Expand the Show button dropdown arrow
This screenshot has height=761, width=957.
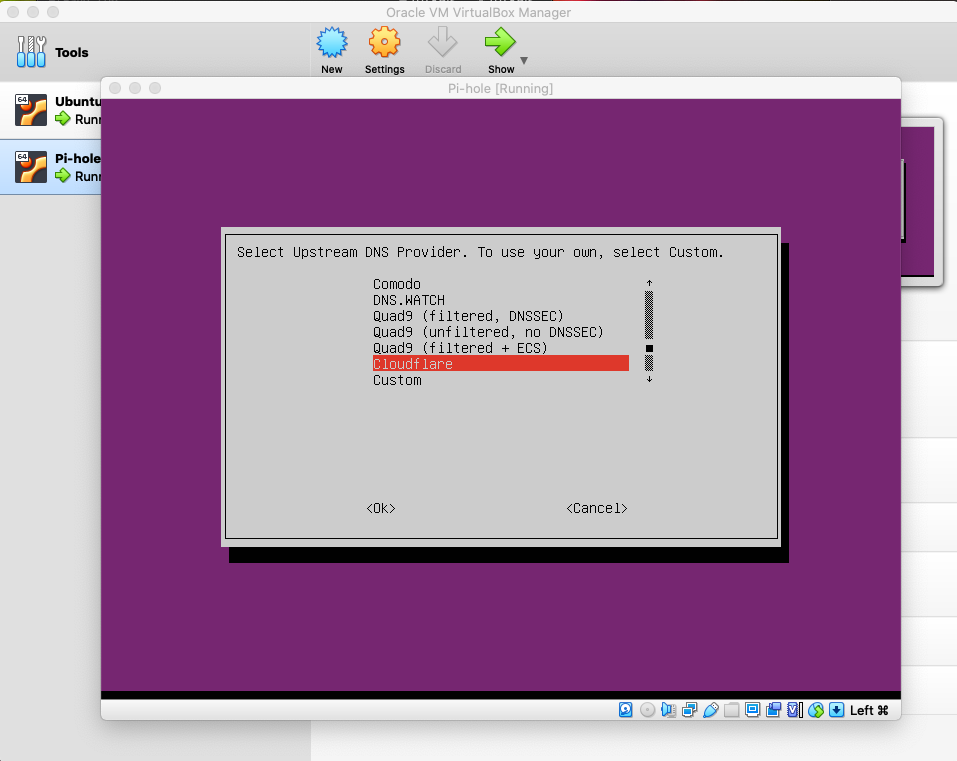[524, 60]
